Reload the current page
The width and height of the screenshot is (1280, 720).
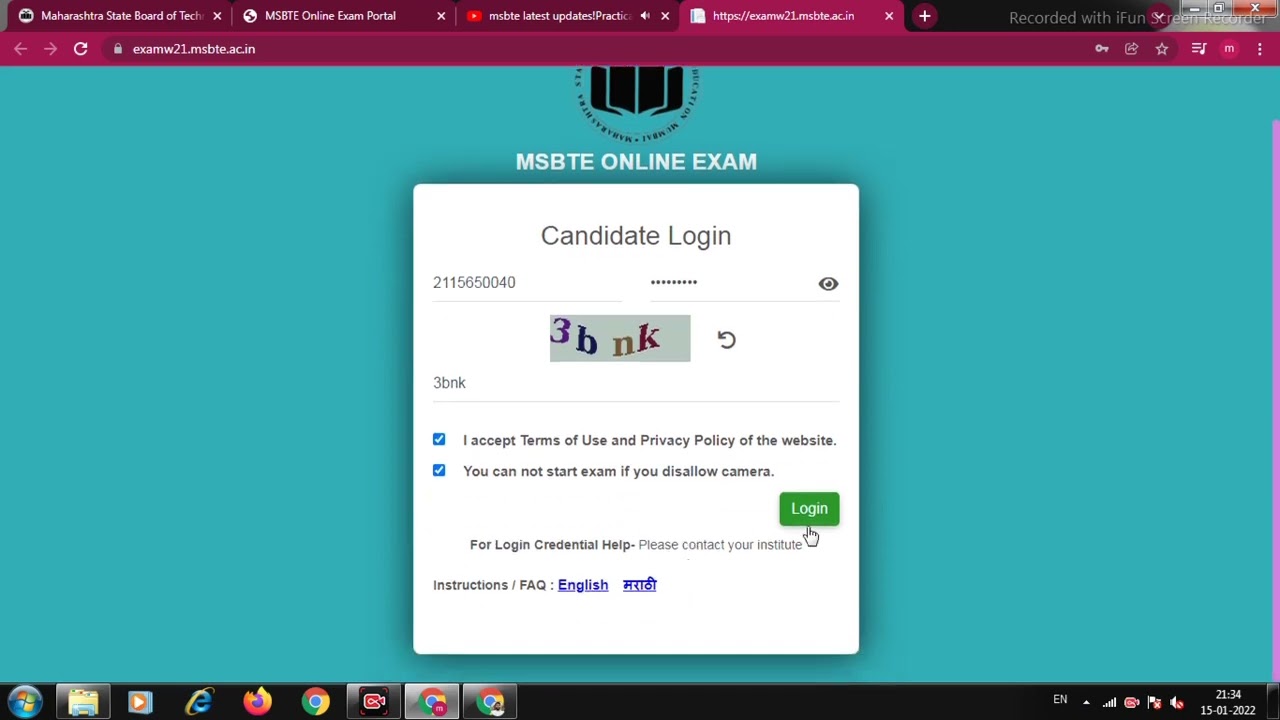click(81, 49)
